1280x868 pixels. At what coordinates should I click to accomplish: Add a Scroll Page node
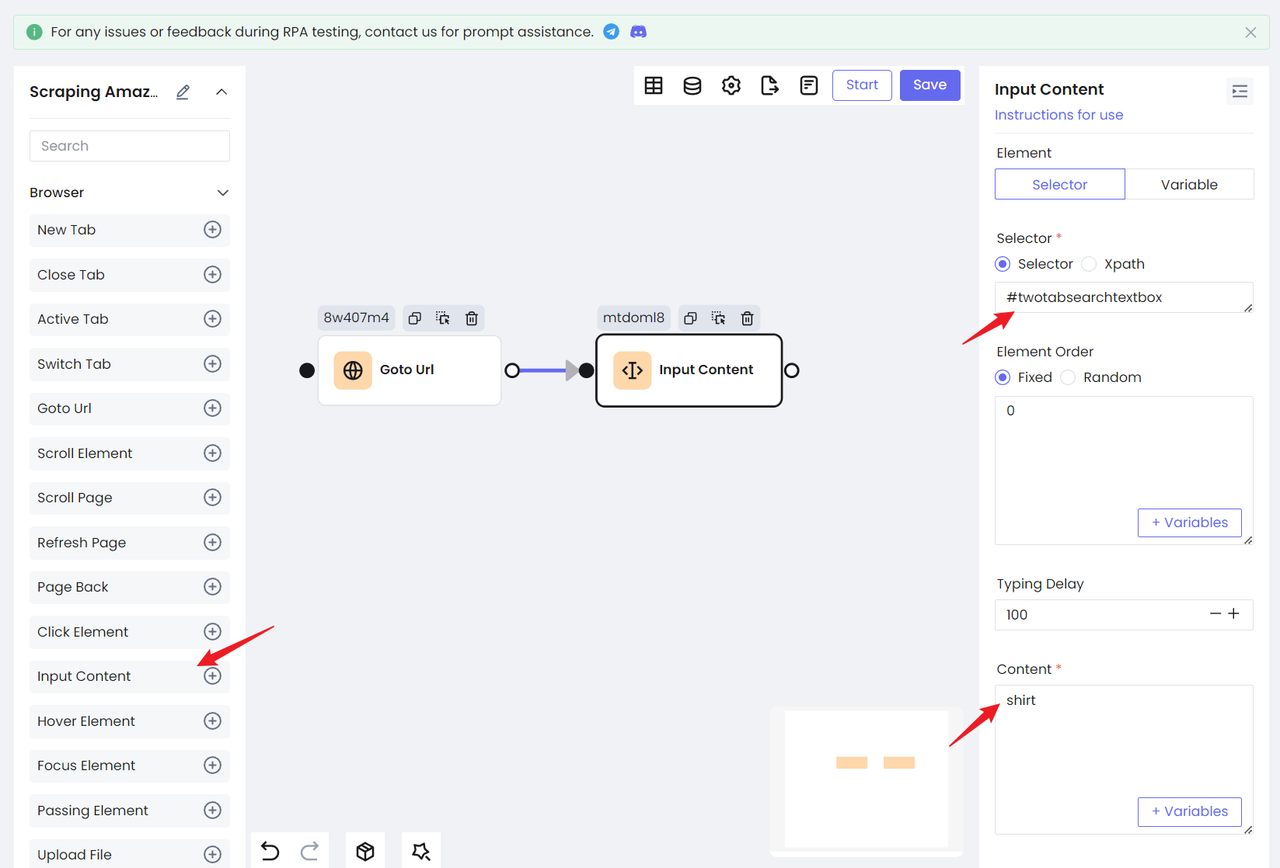tap(212, 497)
